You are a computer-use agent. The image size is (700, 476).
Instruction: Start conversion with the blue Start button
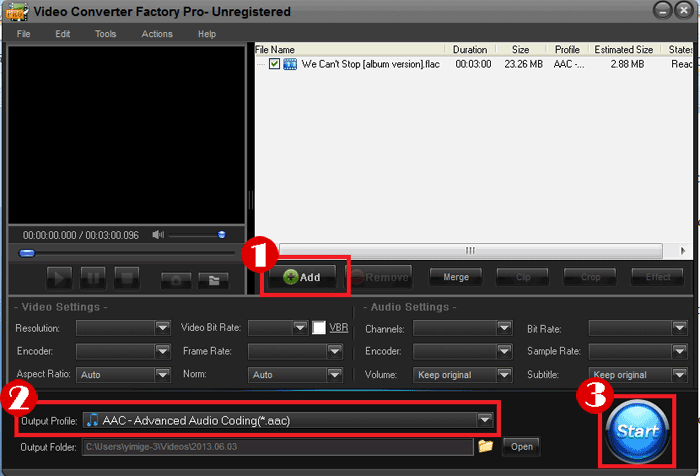pyautogui.click(x=638, y=431)
